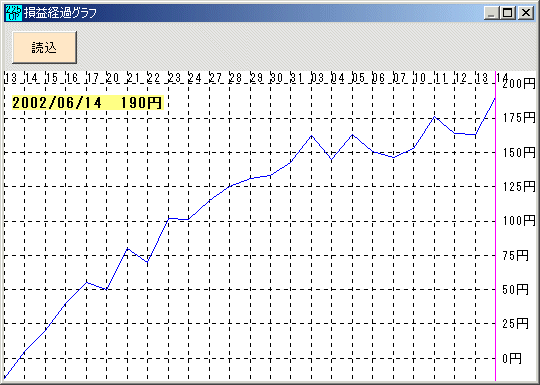Image resolution: width=540 pixels, height=385 pixels.
Task: Click the date label 03 on top axis
Action: click(x=318, y=78)
